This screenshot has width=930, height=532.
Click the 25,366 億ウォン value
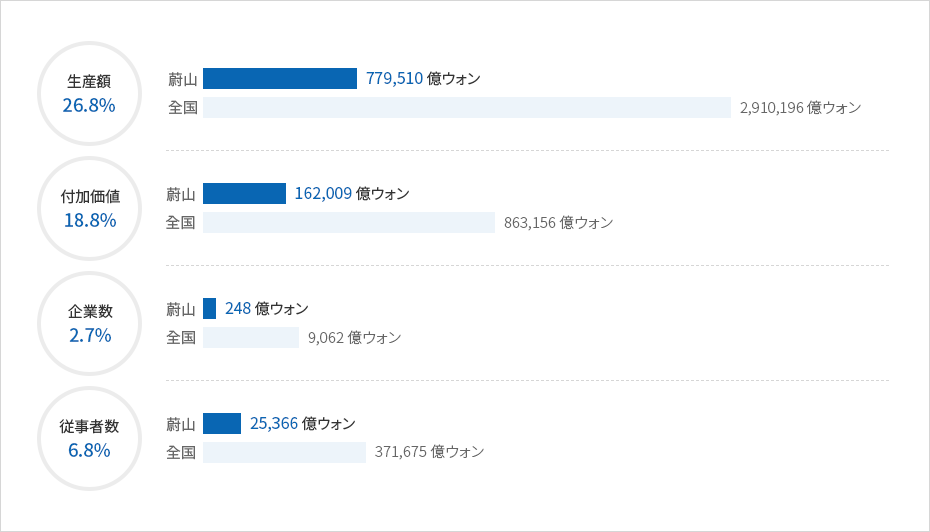click(302, 423)
